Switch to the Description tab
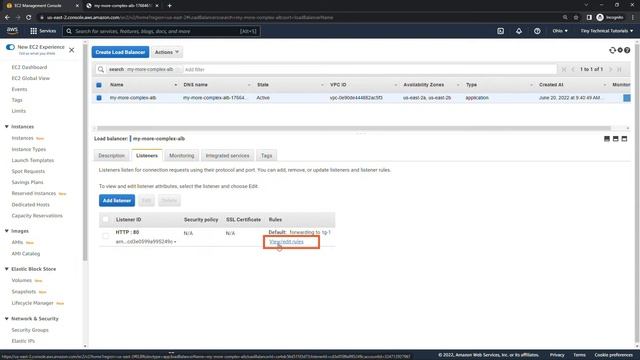This screenshot has height=360, width=640. pos(111,156)
